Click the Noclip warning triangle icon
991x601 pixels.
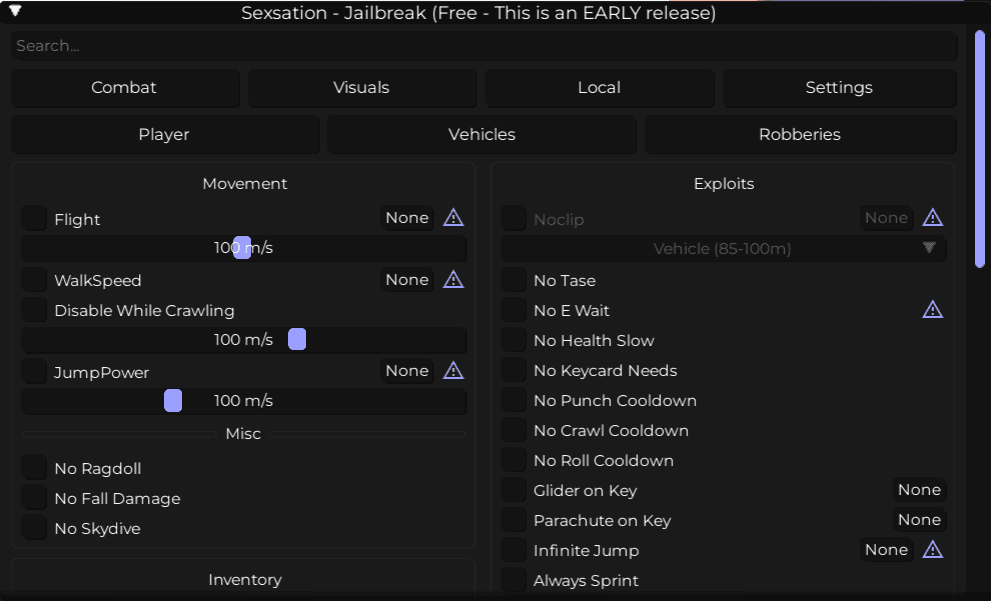(932, 217)
